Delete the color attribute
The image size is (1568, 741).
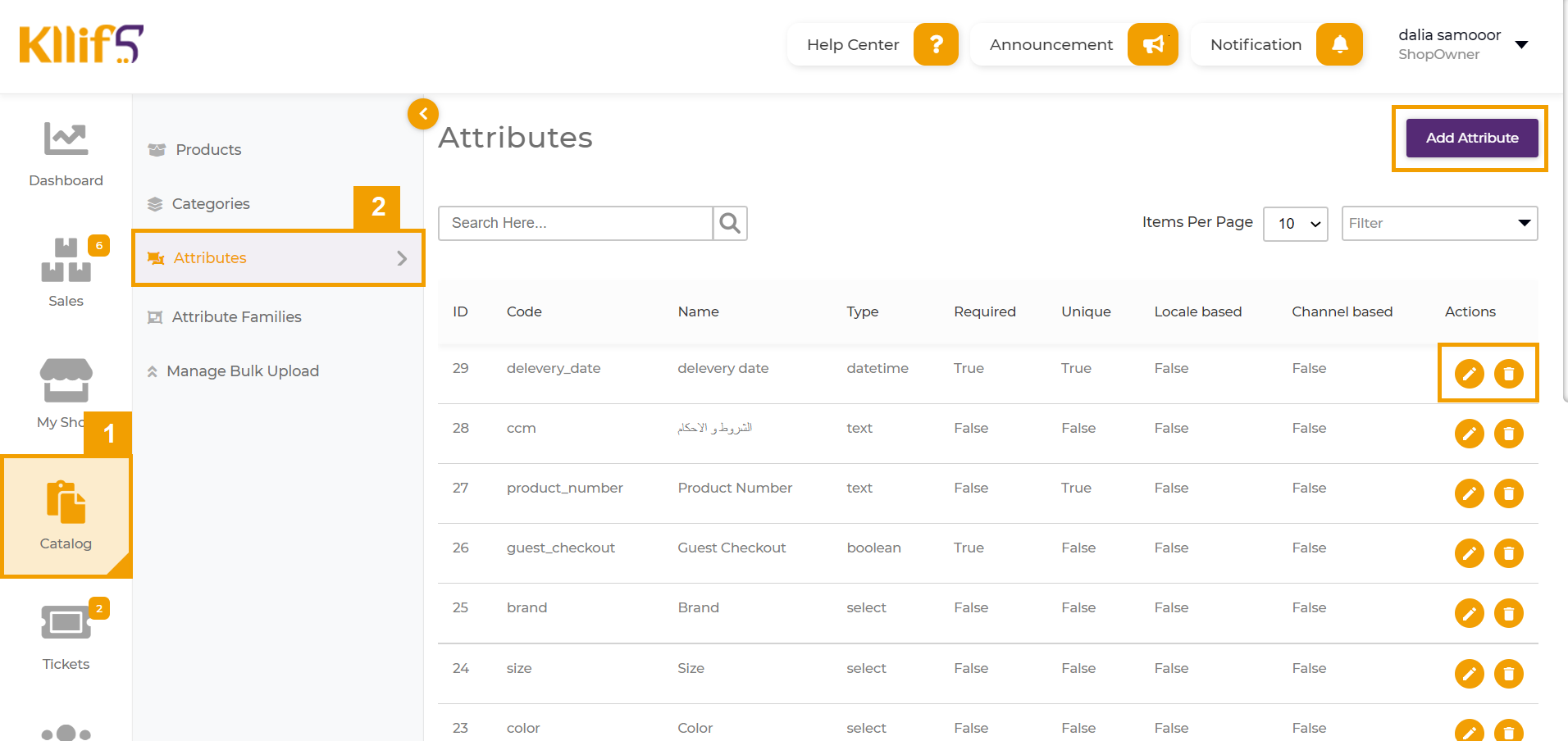coord(1509,731)
